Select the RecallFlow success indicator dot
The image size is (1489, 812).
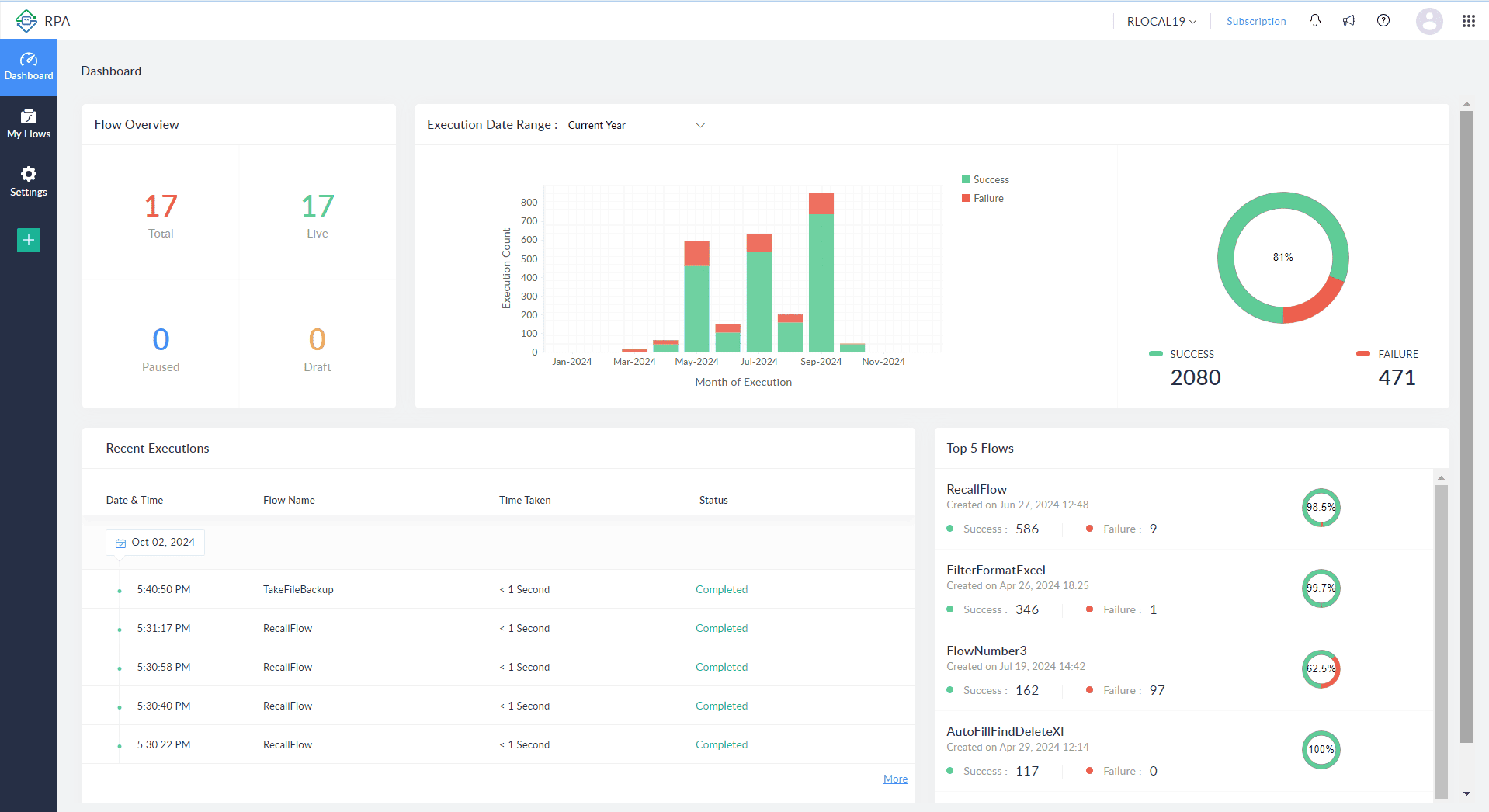pos(950,529)
